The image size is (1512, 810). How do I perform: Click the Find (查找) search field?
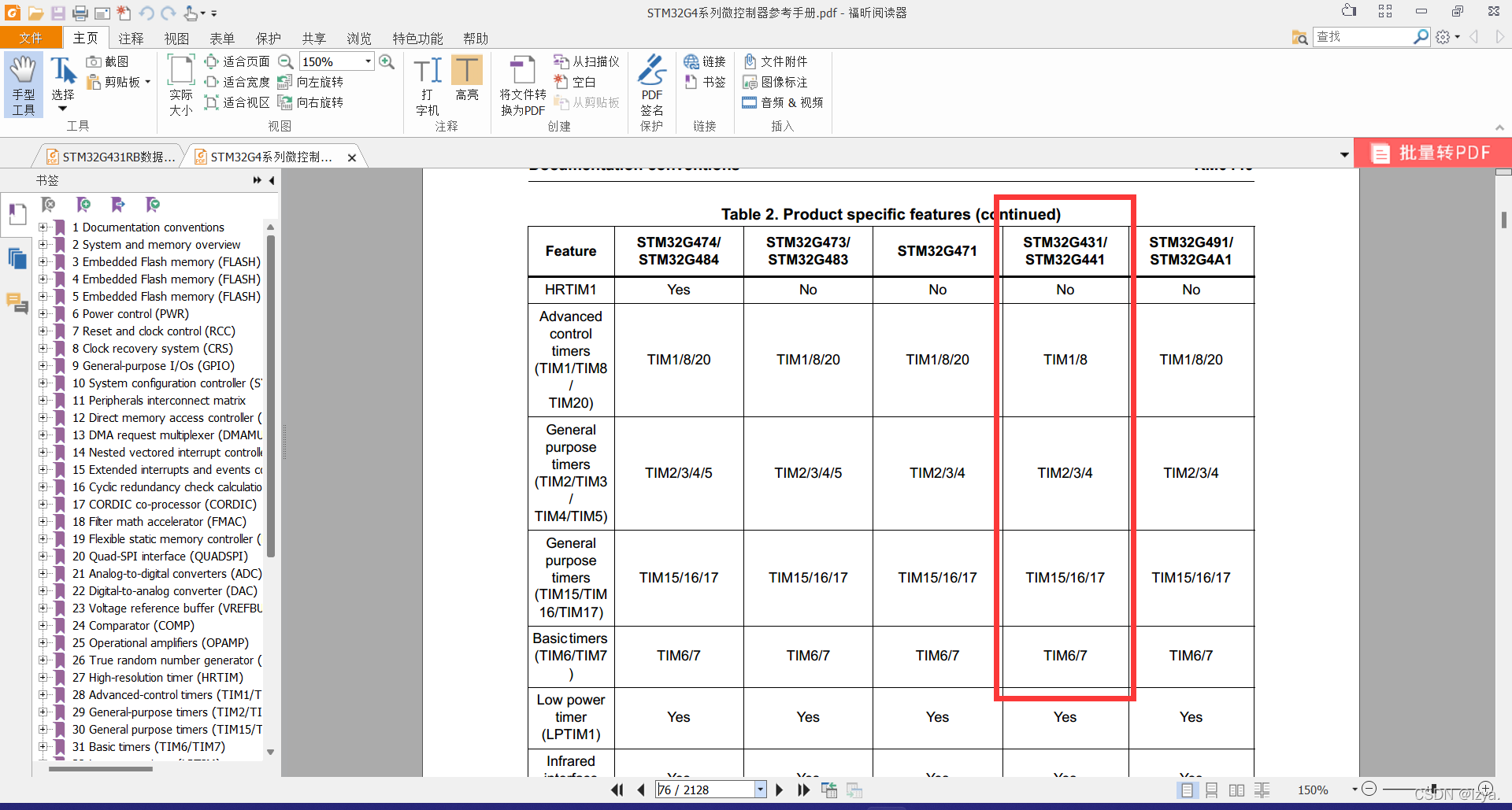[x=1364, y=37]
